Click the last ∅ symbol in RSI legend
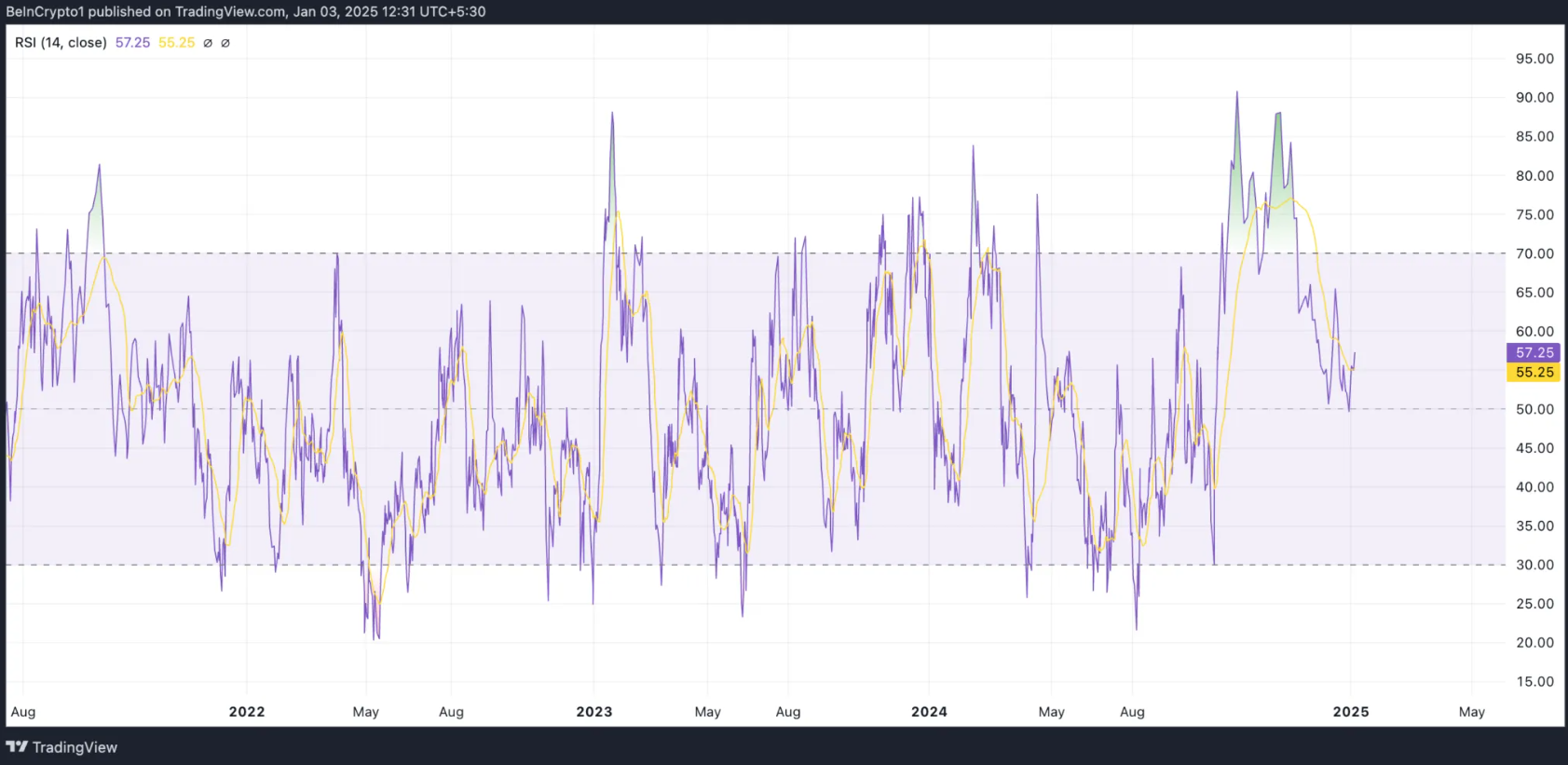Viewport: 1568px width, 765px height. [225, 43]
